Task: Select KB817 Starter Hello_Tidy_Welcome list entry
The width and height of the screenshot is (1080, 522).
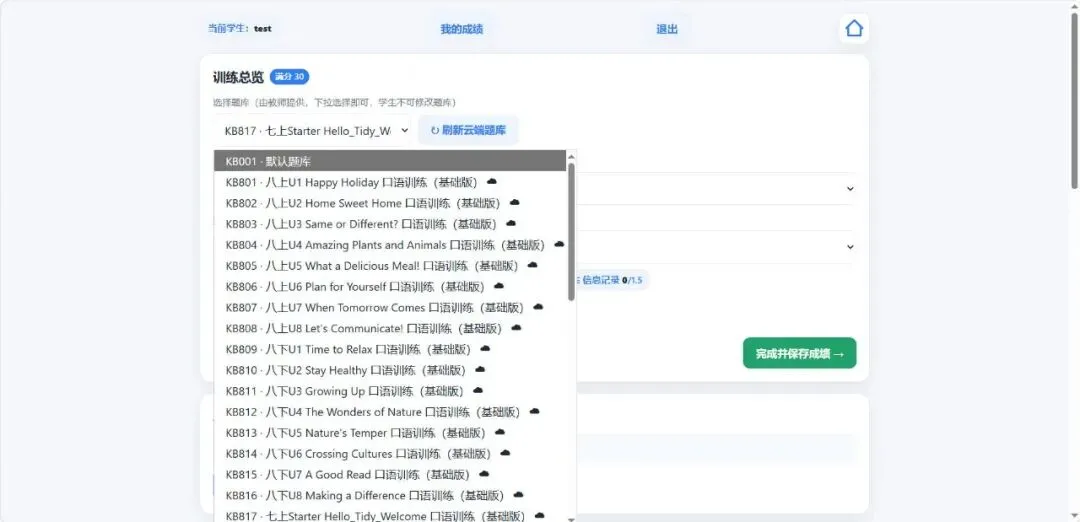Action: pos(390,515)
